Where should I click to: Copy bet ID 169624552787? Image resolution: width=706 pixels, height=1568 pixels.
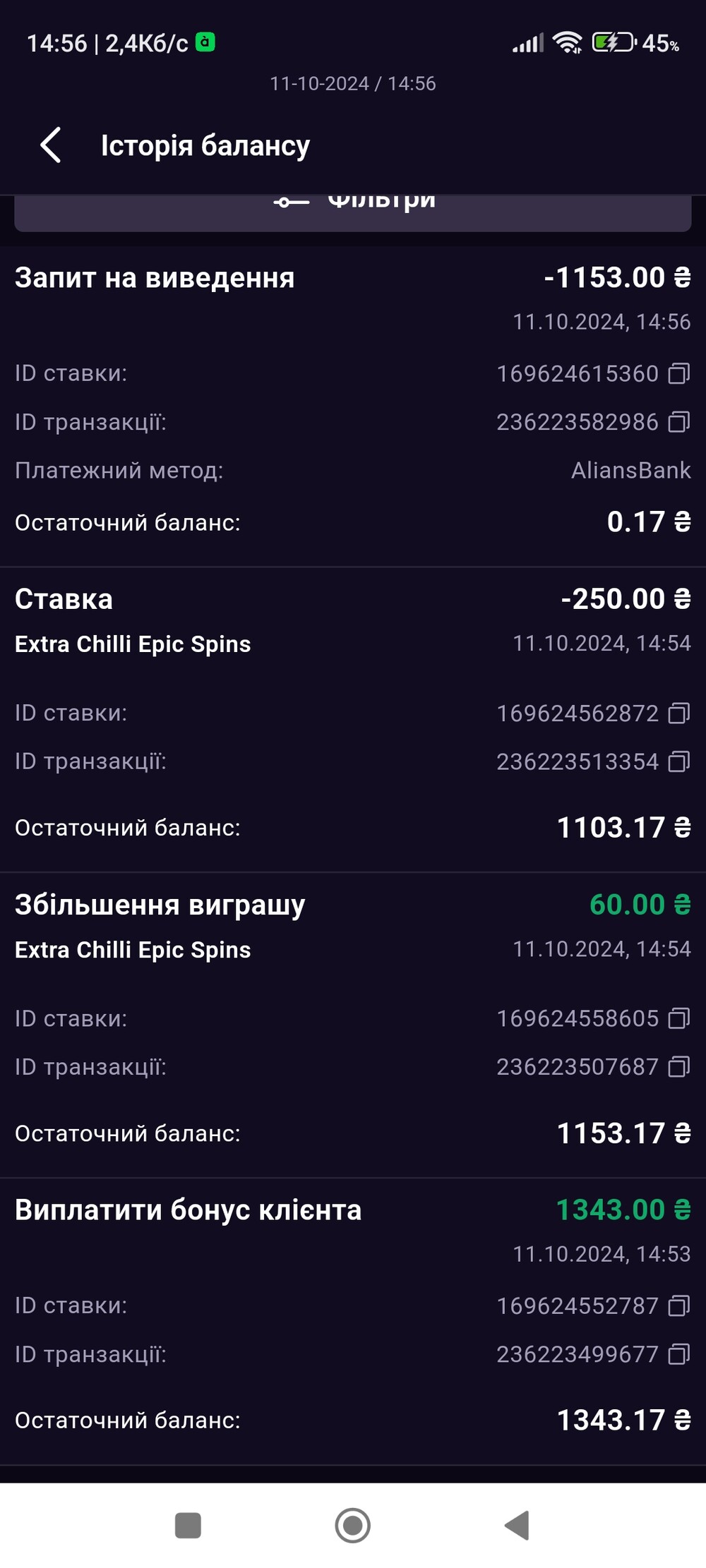click(x=678, y=1306)
